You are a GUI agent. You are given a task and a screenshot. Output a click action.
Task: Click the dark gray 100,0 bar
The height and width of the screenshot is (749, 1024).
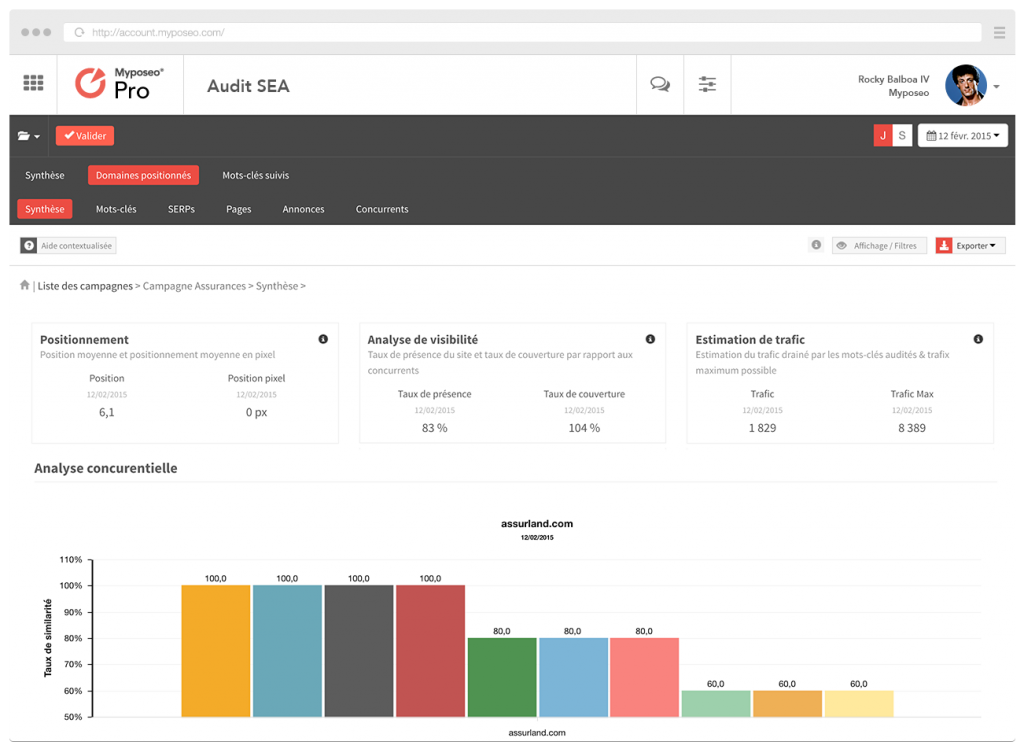pos(359,651)
